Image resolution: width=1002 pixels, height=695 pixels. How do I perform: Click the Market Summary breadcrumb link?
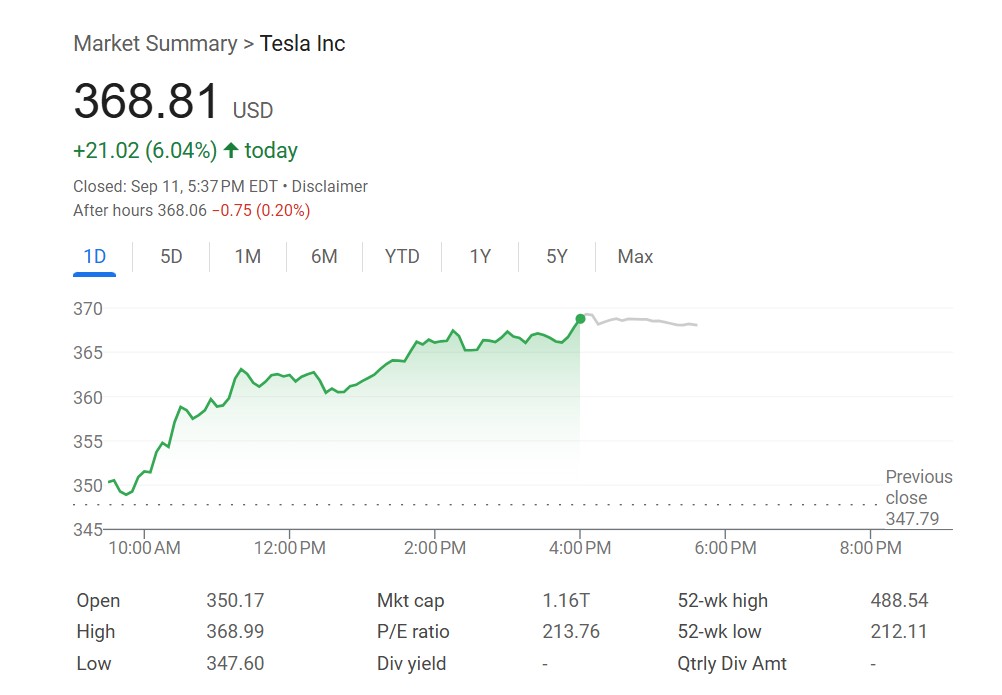[x=155, y=44]
